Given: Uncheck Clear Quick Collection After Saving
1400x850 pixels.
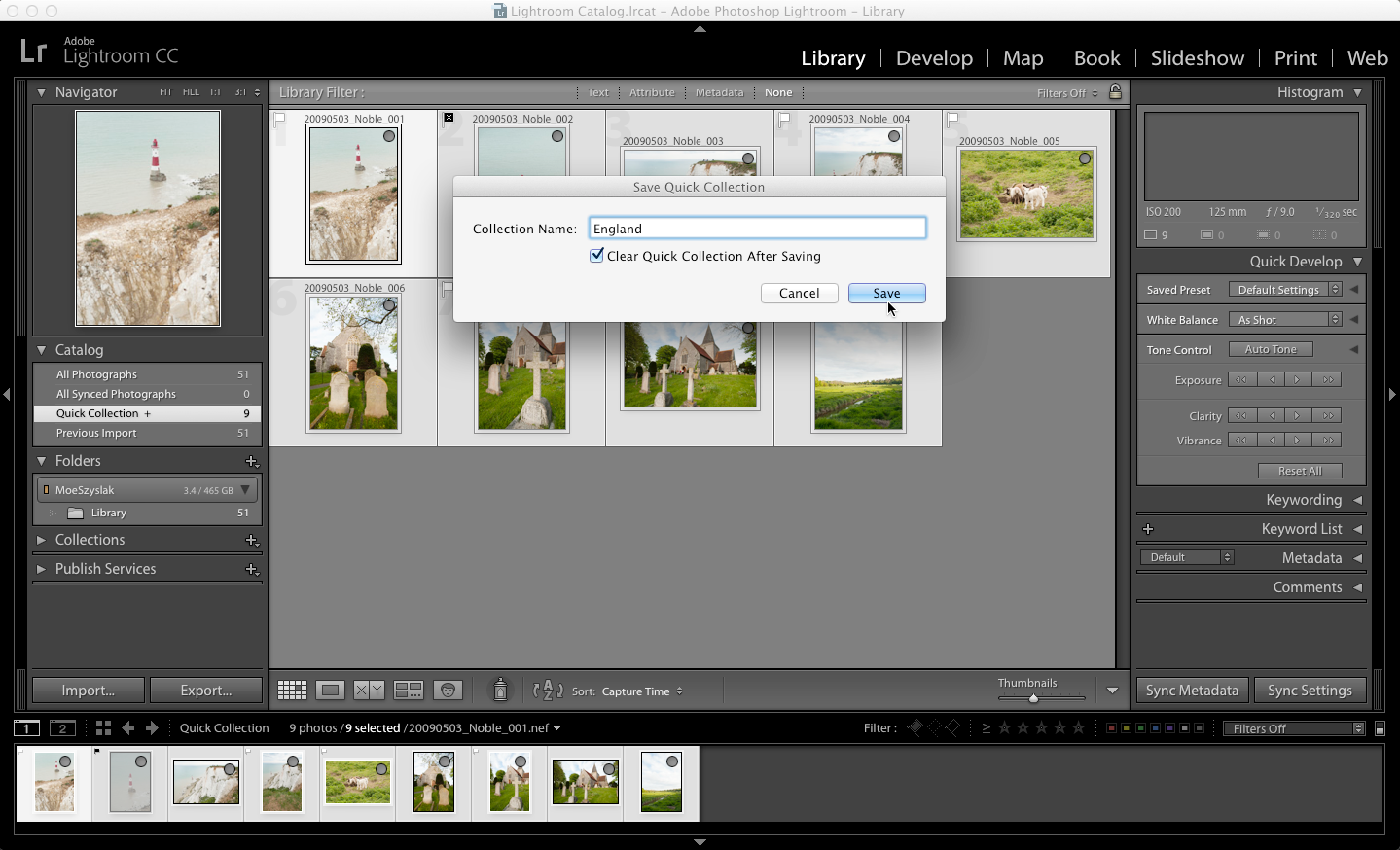Looking at the screenshot, I should point(596,256).
